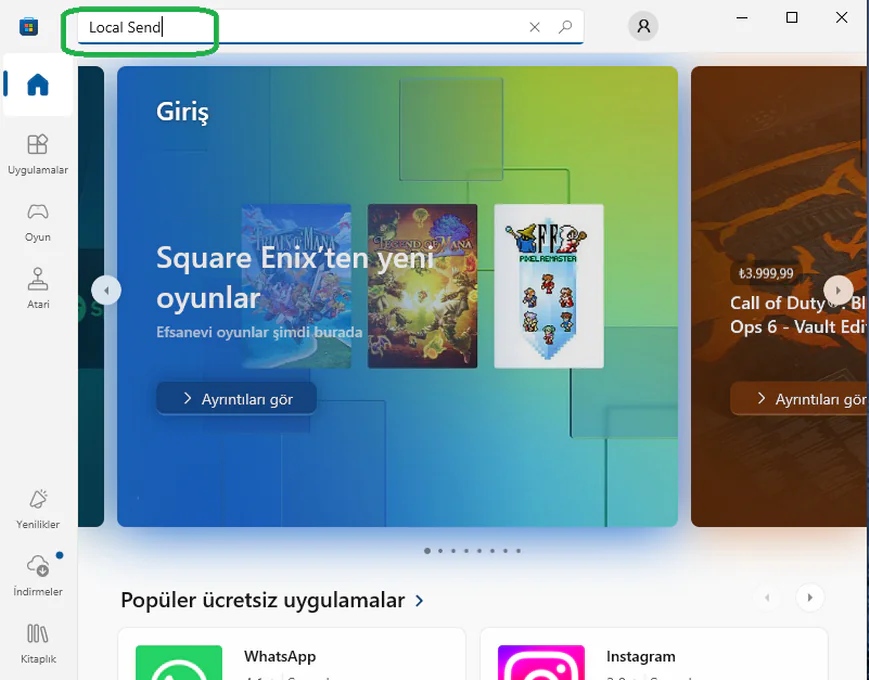Show previous popular free apps
The height and width of the screenshot is (680, 869).
[768, 597]
